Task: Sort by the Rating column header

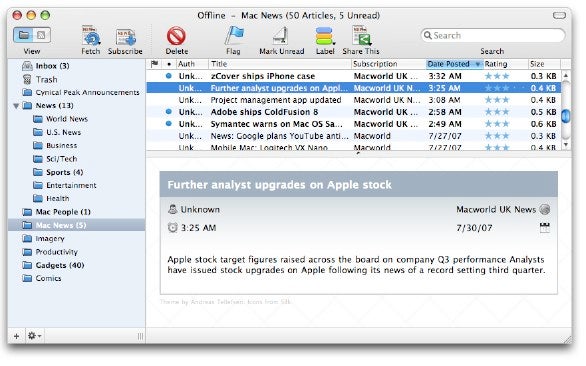Action: 506,64
